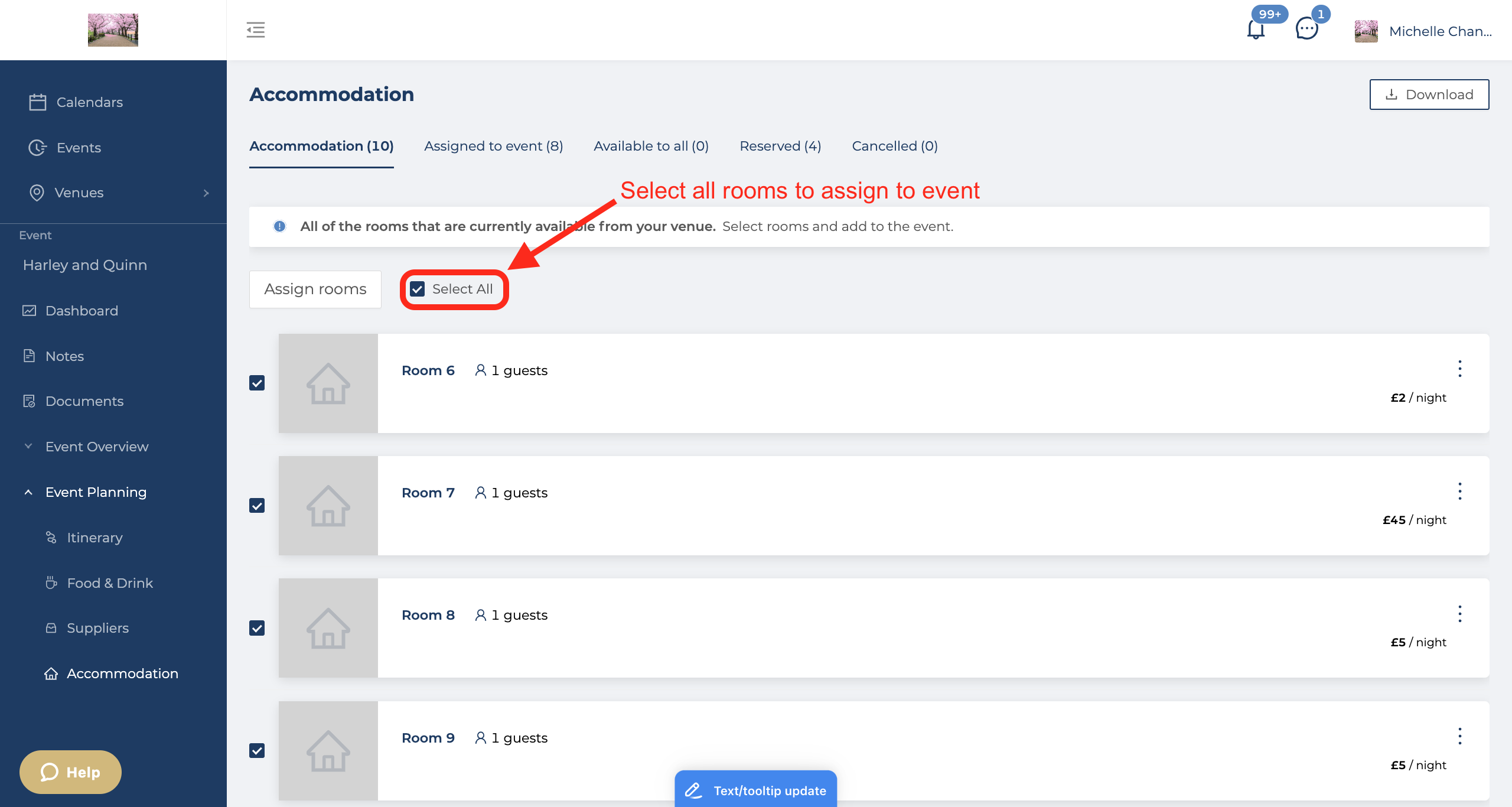This screenshot has width=1512, height=807.
Task: Uncheck the Select All checkbox
Action: [418, 289]
